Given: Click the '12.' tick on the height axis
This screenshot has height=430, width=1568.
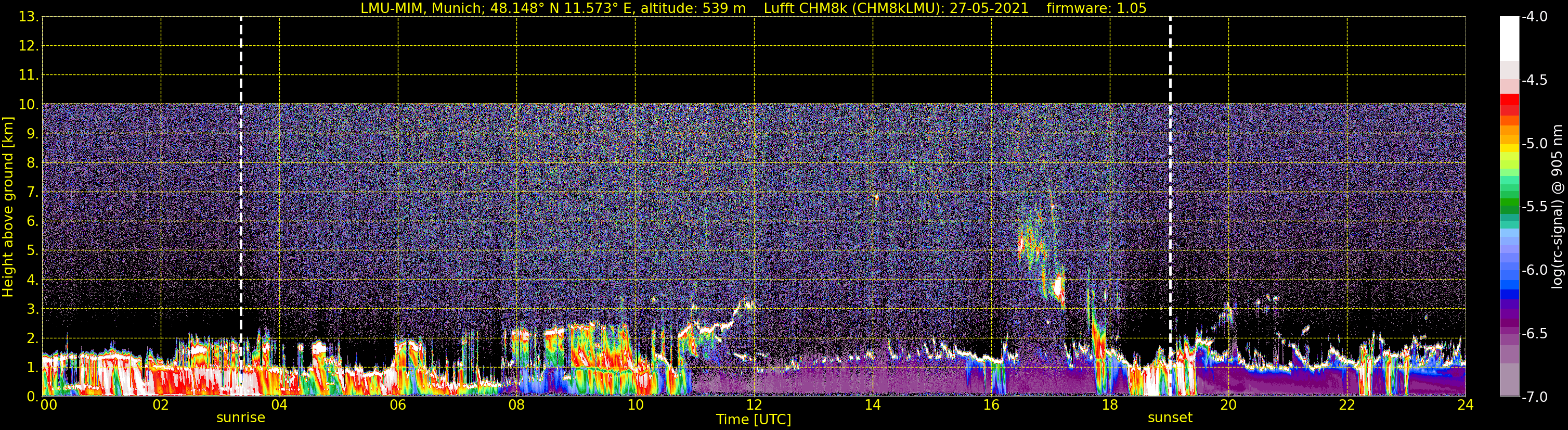Looking at the screenshot, I should click(28, 46).
